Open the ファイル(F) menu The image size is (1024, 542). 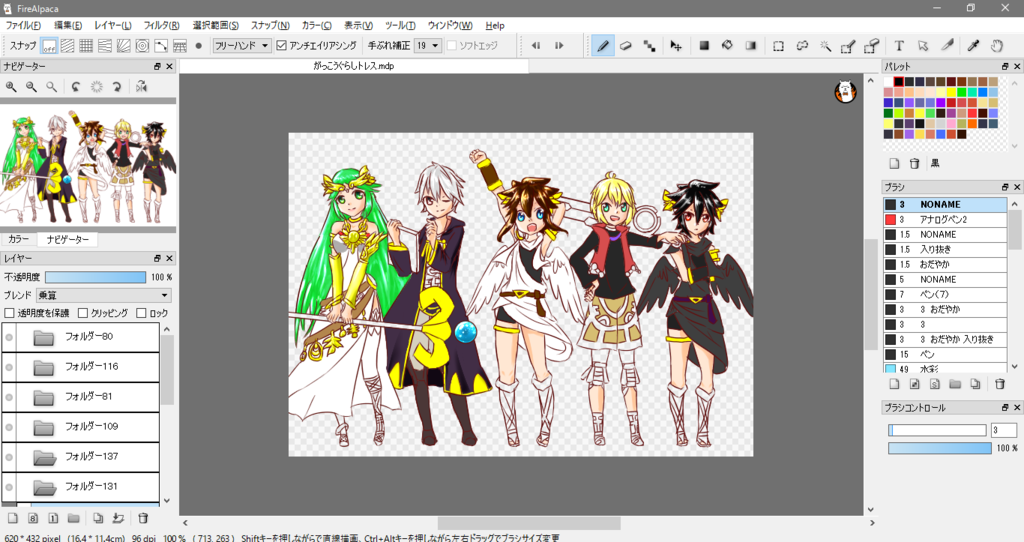tap(24, 25)
